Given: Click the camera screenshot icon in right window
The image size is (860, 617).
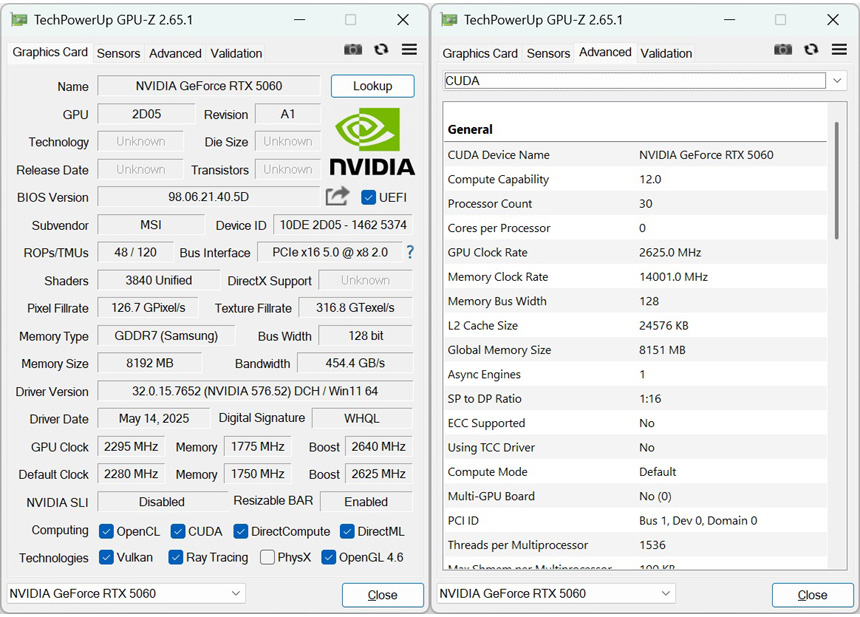Looking at the screenshot, I should pyautogui.click(x=783, y=50).
